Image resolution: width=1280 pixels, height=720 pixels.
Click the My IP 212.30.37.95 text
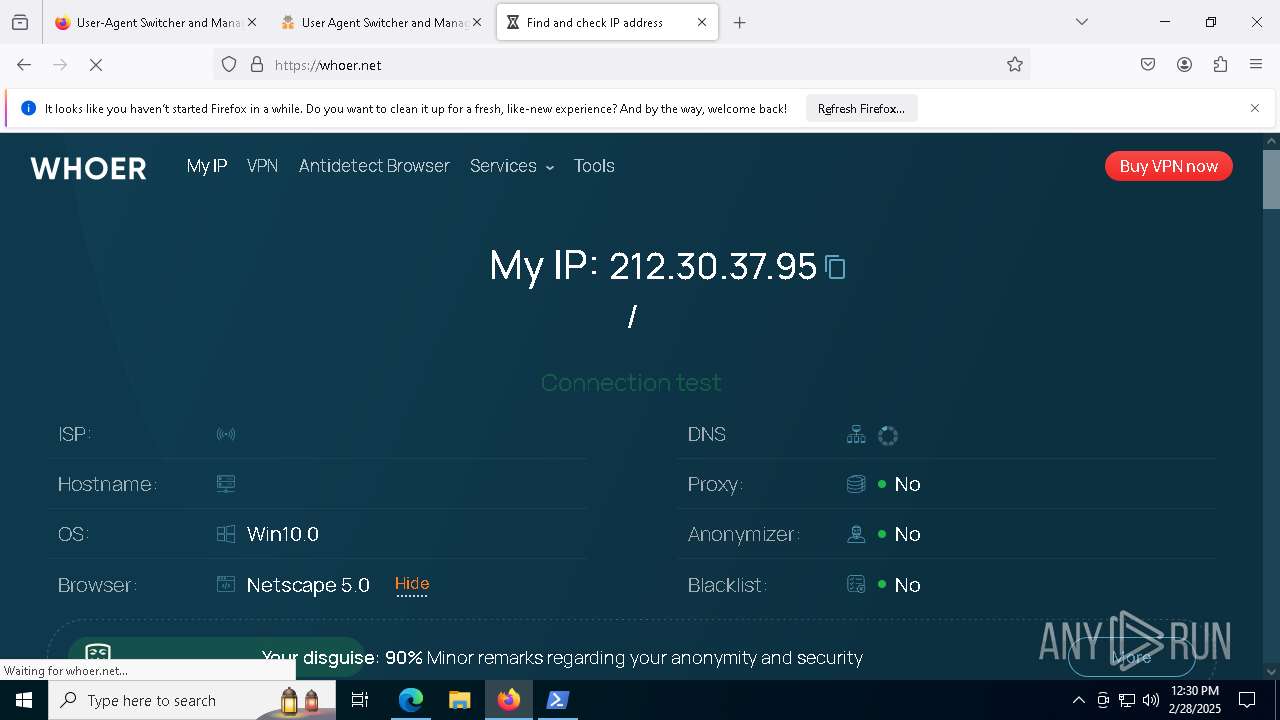click(x=652, y=266)
